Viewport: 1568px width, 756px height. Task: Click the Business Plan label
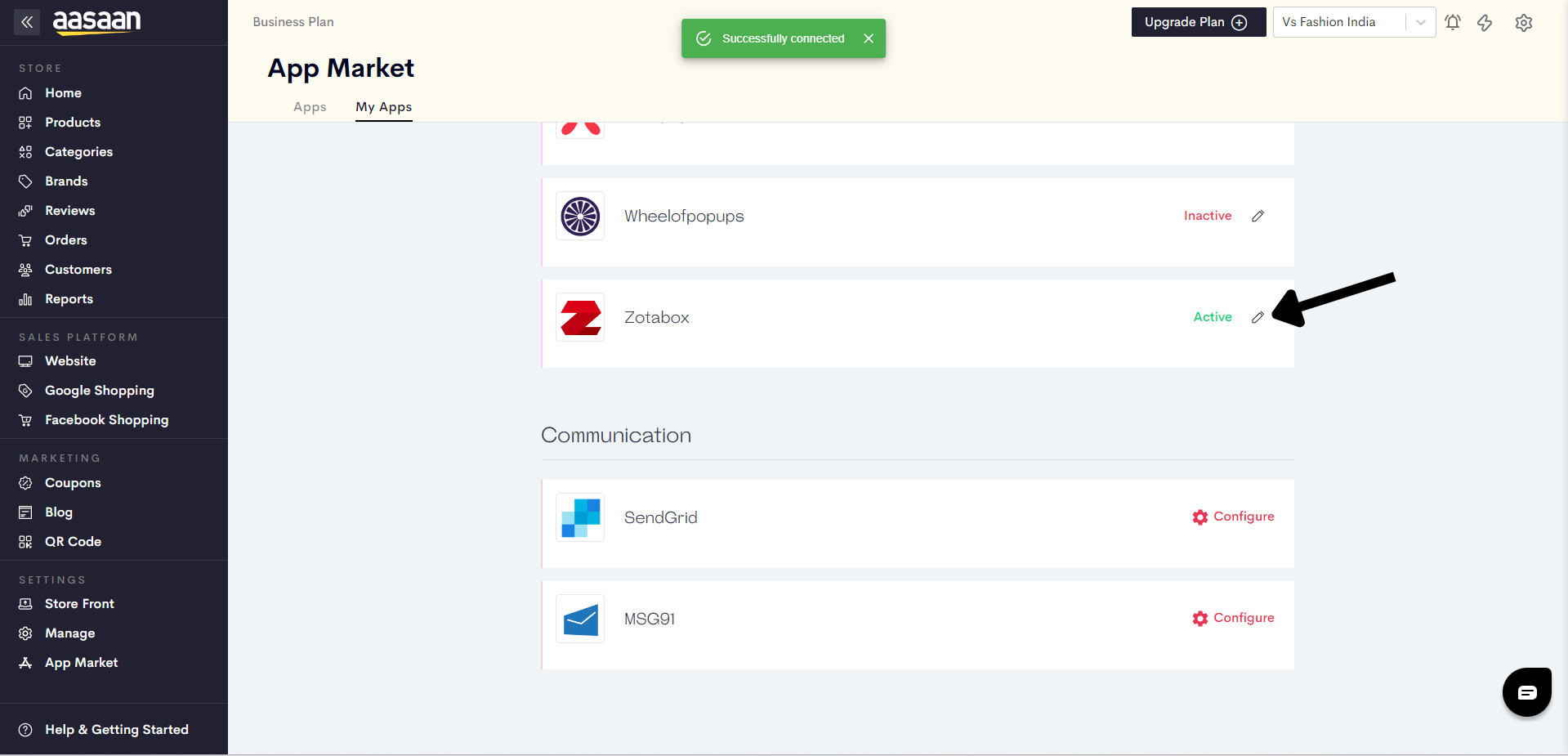point(293,22)
